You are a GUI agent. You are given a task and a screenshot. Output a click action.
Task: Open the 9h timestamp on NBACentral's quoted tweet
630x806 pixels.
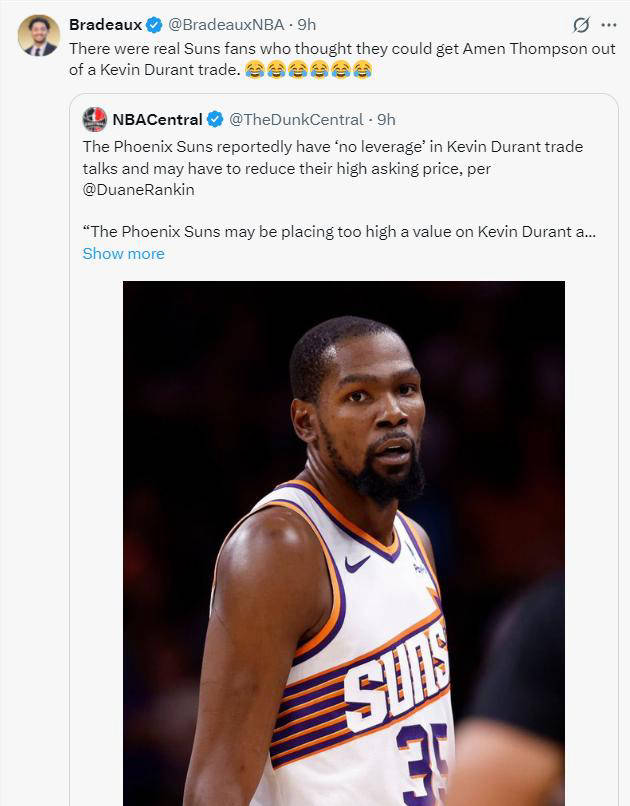[386, 120]
